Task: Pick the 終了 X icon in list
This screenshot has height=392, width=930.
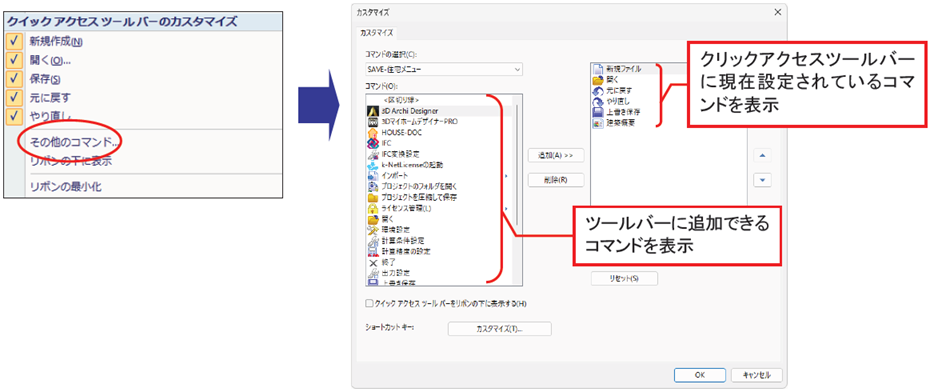Action: [373, 262]
